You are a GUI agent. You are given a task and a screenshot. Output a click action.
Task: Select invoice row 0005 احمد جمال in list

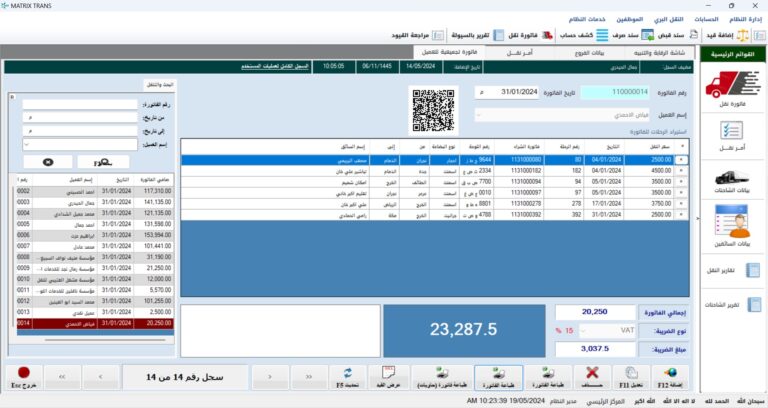90,224
